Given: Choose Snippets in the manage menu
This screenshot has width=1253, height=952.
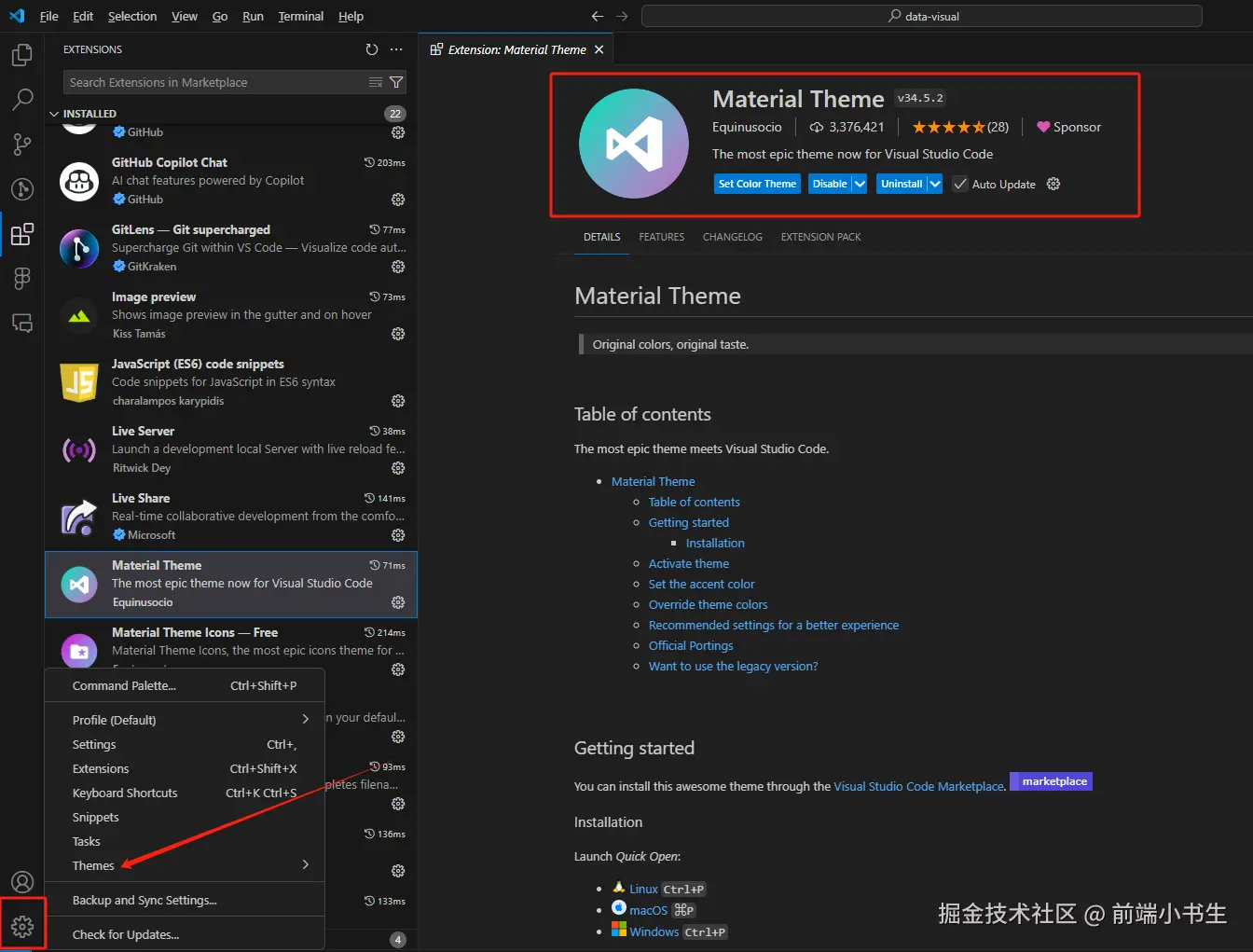Looking at the screenshot, I should [185, 817].
